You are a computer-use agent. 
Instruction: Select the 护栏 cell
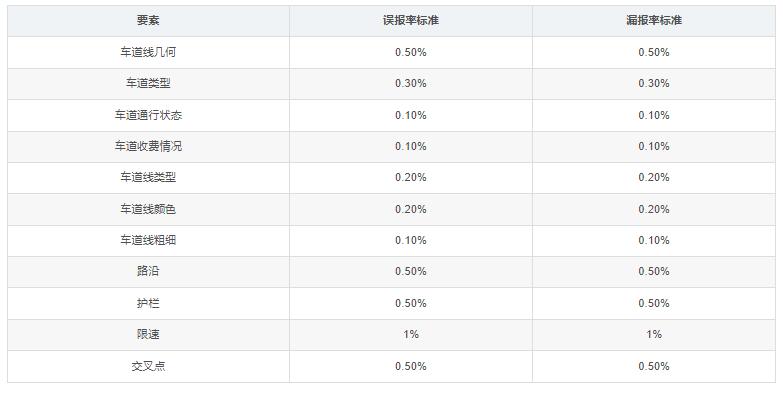(148, 303)
